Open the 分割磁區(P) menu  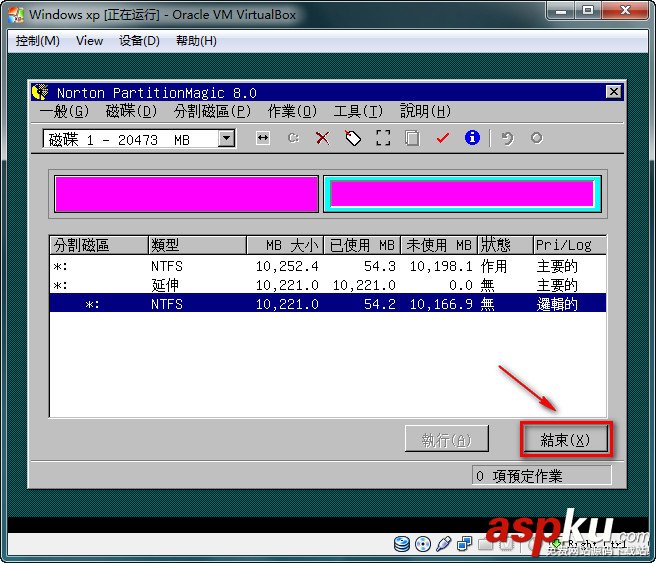click(x=212, y=111)
